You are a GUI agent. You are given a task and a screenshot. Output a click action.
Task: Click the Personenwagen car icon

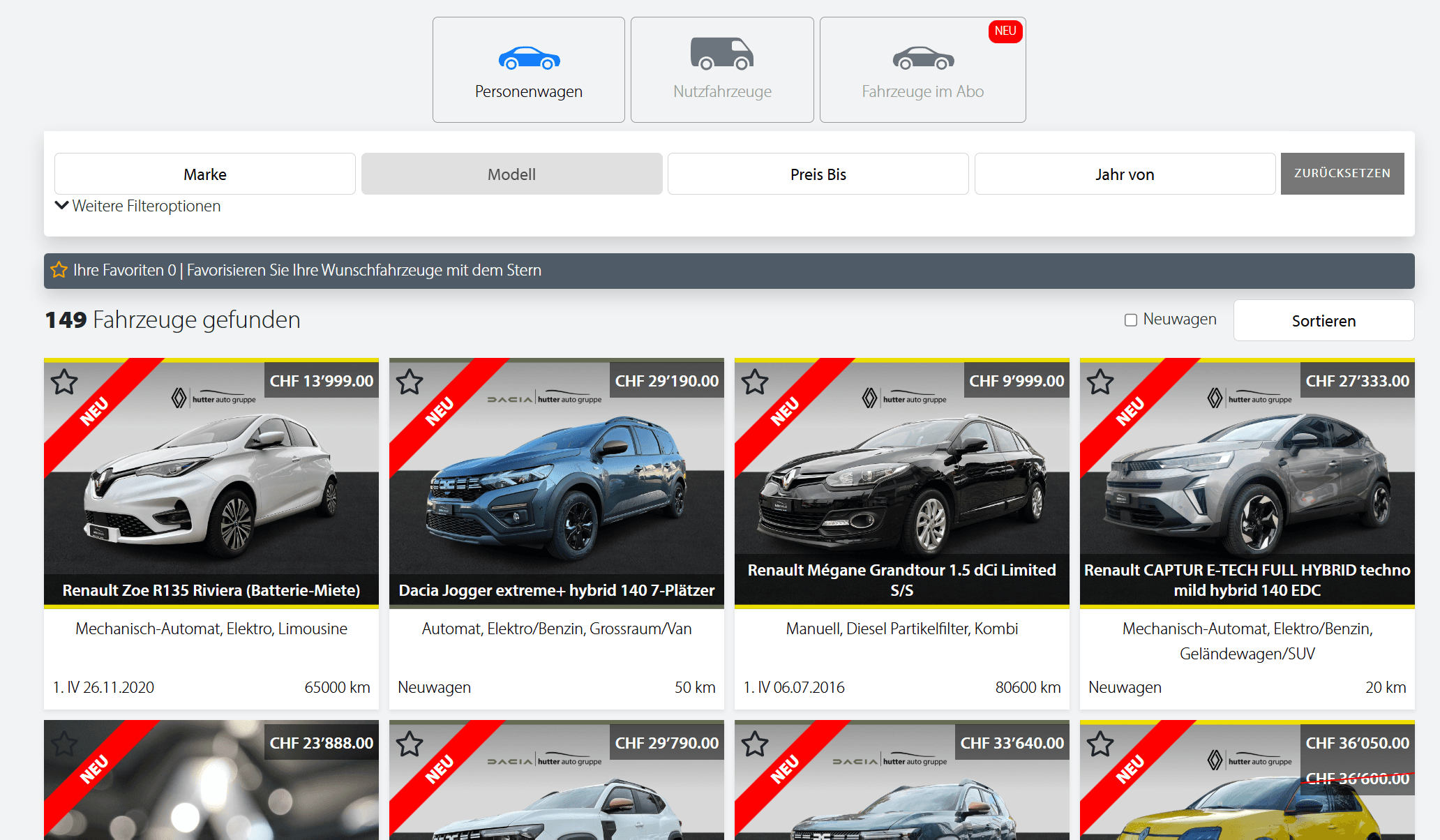[528, 57]
